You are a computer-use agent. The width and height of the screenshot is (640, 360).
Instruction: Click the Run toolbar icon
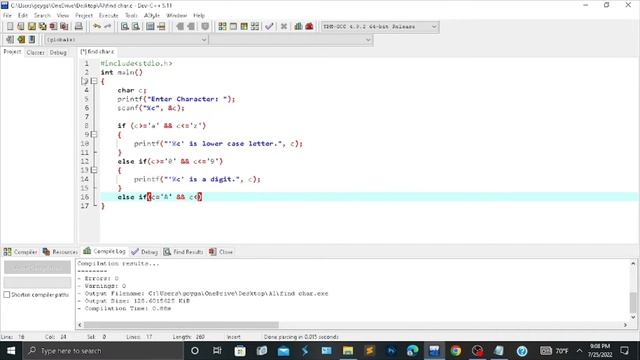[x=233, y=27]
